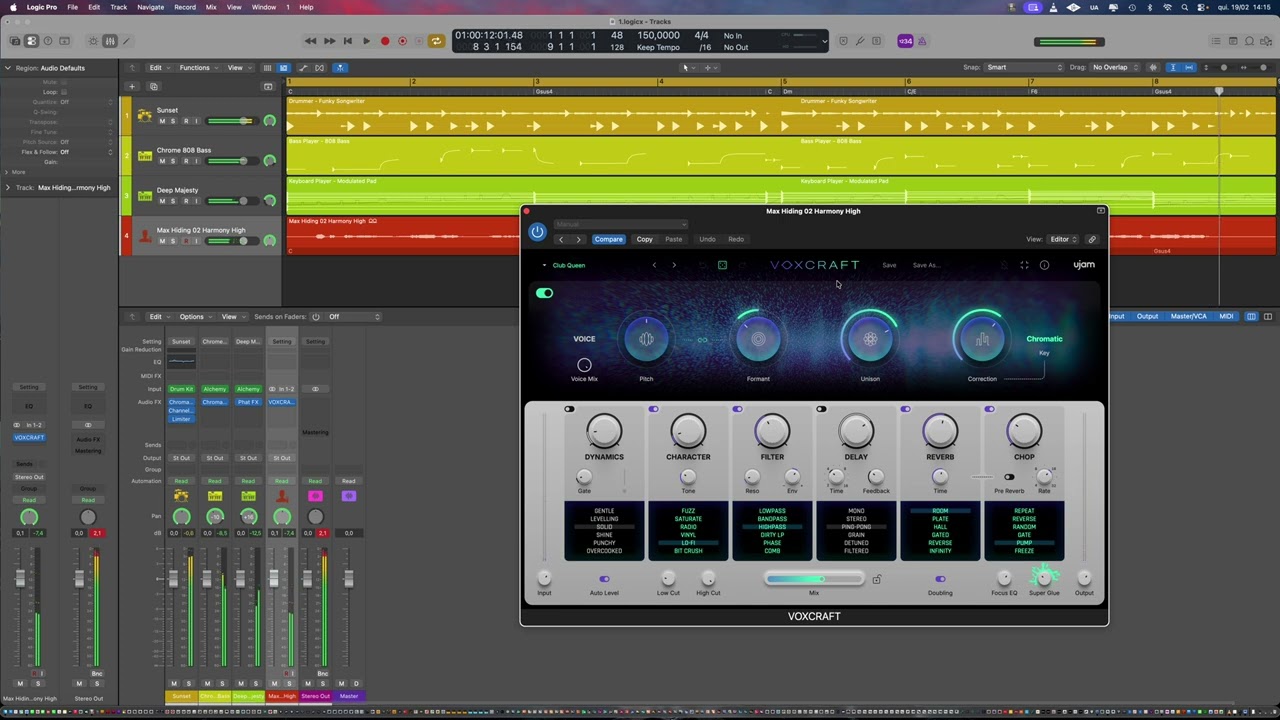Open the tracks area Functions menu
This screenshot has height=720, width=1280.
pyautogui.click(x=199, y=68)
